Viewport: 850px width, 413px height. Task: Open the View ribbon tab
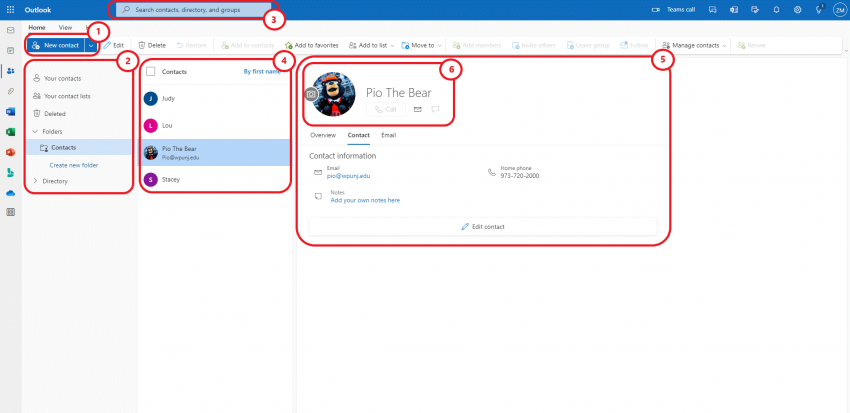pyautogui.click(x=65, y=27)
